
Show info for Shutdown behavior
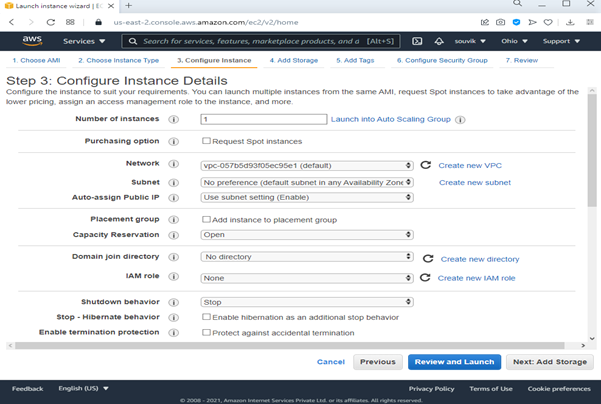coord(174,302)
